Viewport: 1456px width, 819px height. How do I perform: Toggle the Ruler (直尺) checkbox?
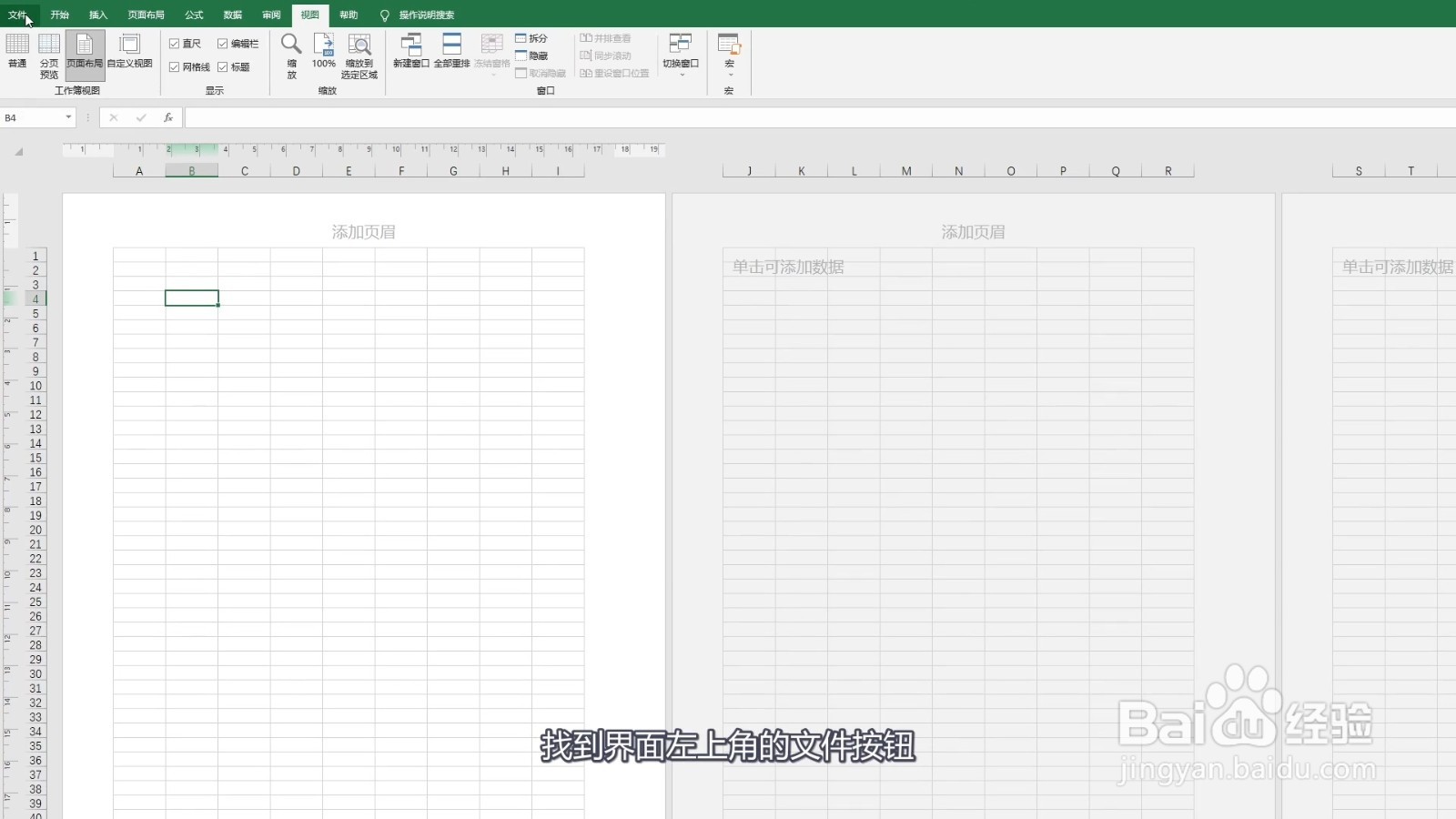click(x=185, y=44)
